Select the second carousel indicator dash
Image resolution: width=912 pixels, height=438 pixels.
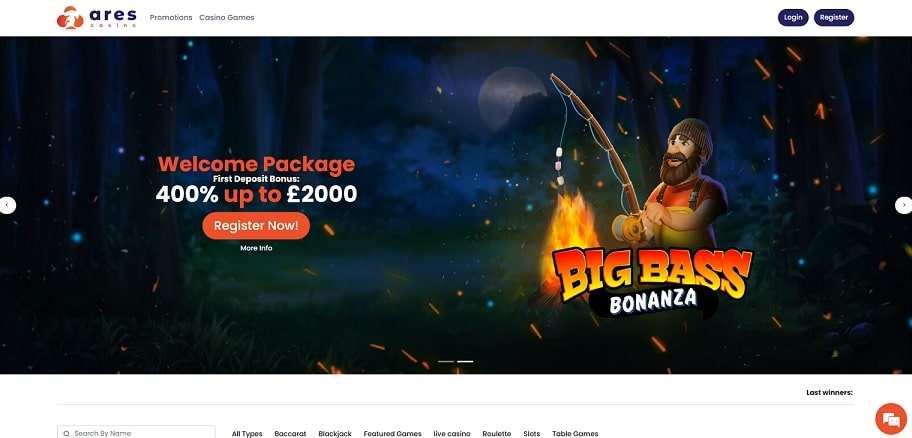[465, 361]
